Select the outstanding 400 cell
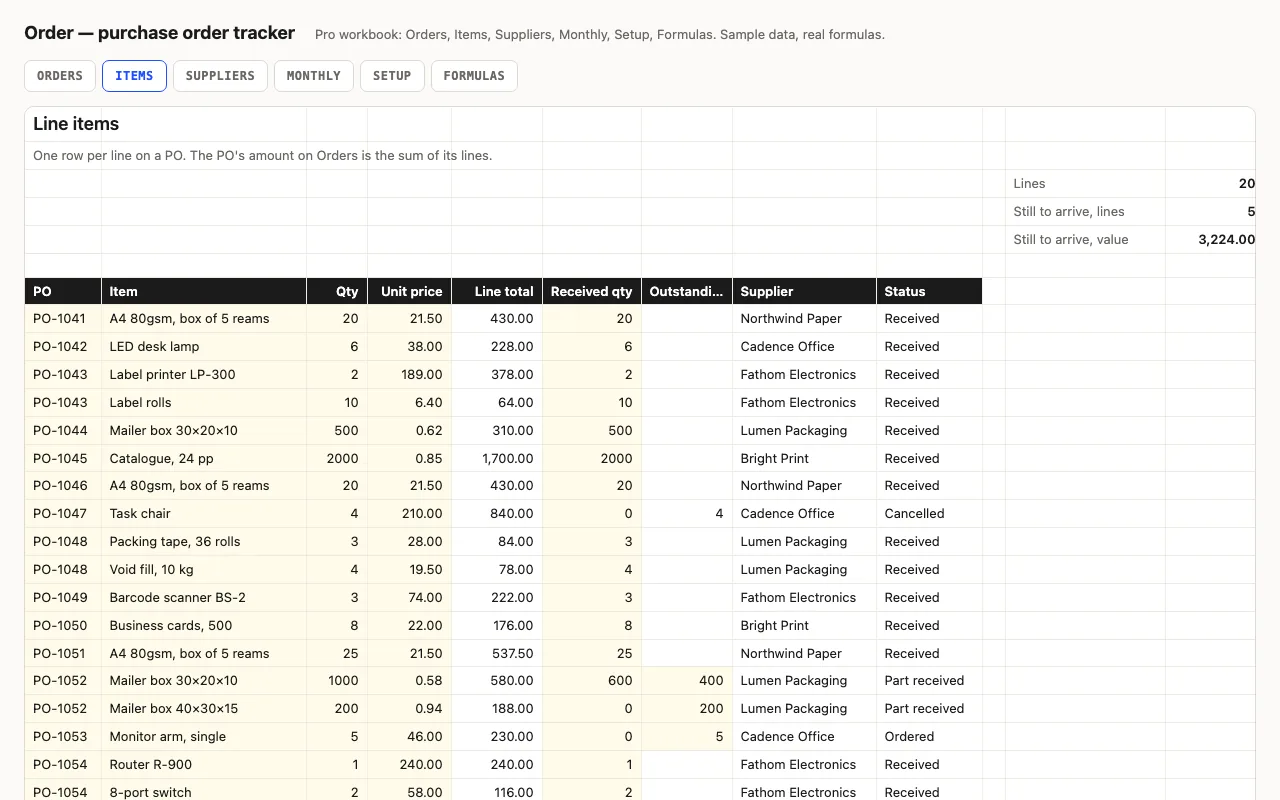This screenshot has height=800, width=1280. click(x=687, y=681)
